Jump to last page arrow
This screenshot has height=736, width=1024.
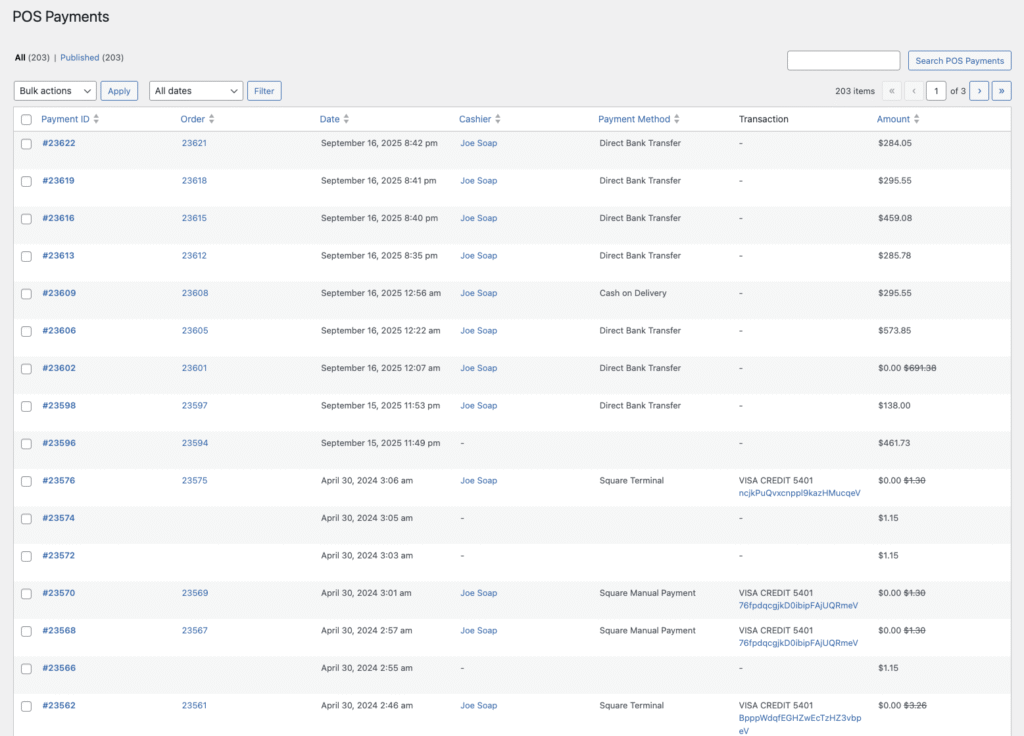[1001, 91]
